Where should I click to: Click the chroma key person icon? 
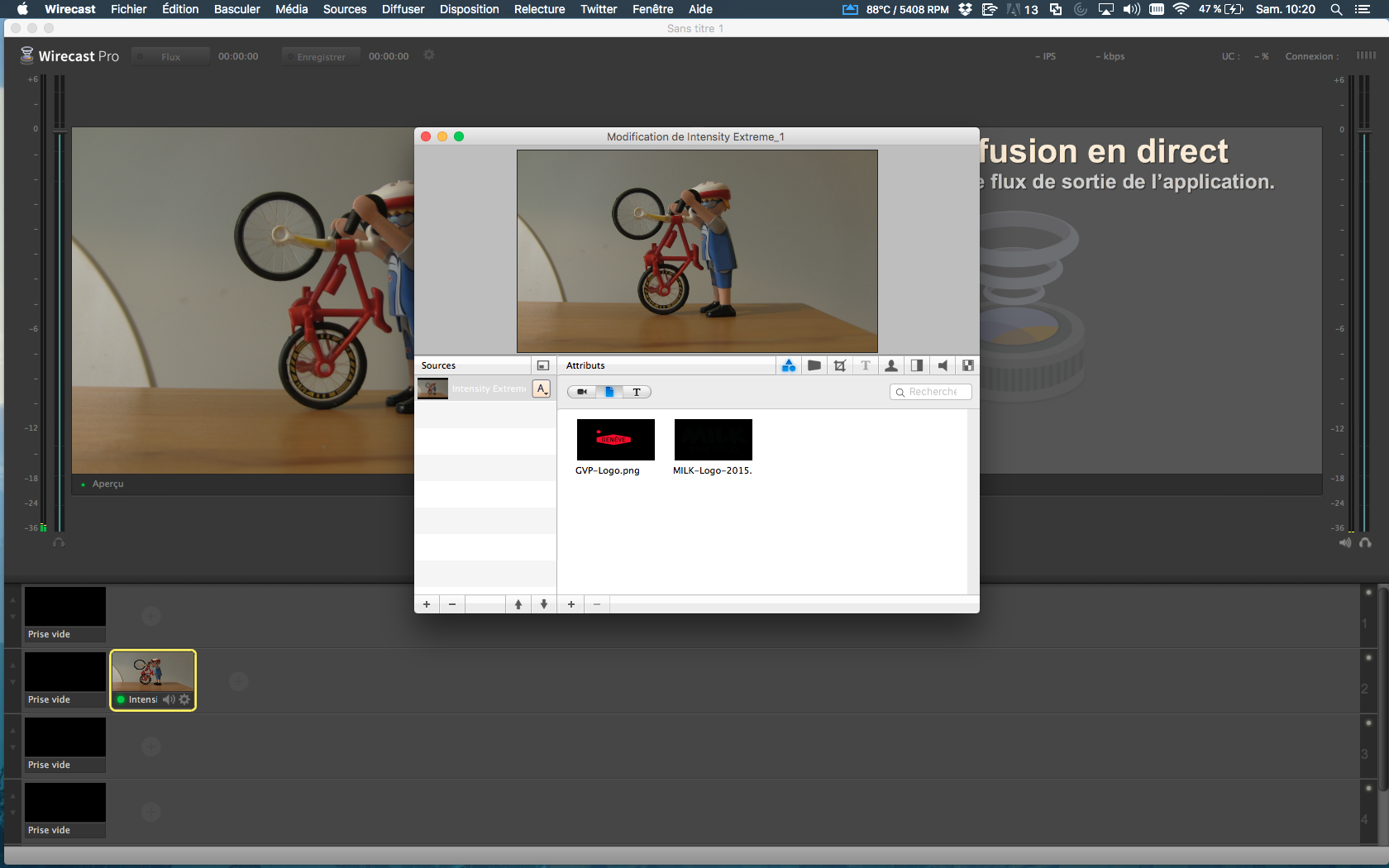[891, 365]
